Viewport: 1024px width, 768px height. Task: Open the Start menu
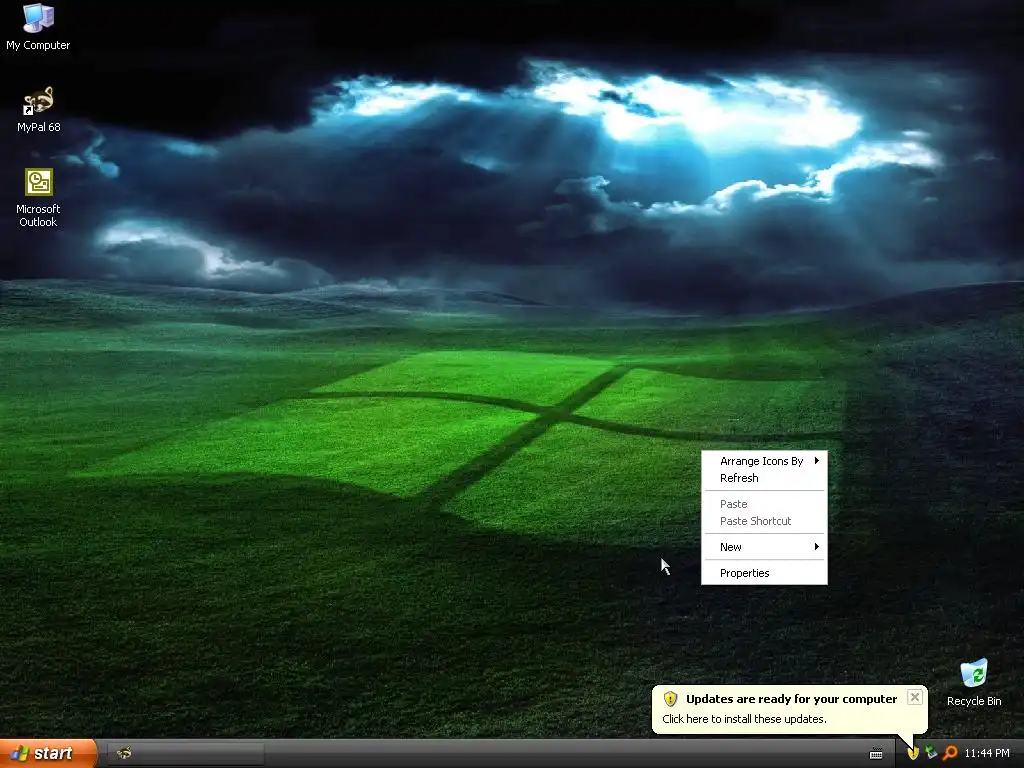(x=48, y=754)
